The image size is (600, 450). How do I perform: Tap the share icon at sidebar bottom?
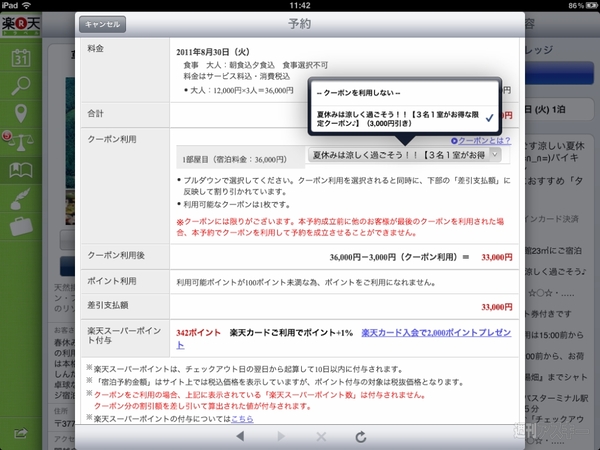pos(21,433)
